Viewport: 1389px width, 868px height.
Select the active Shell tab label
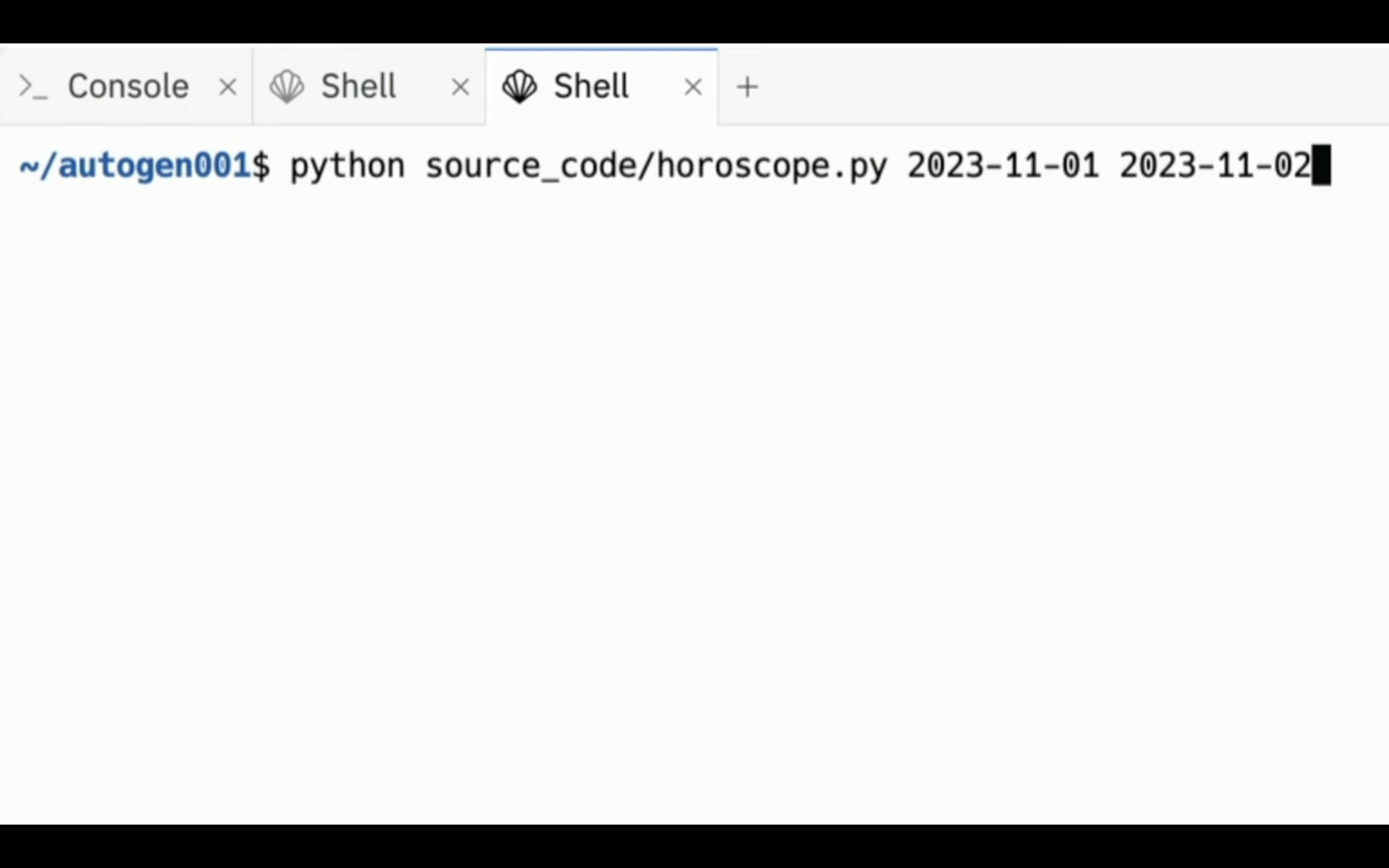tap(591, 87)
